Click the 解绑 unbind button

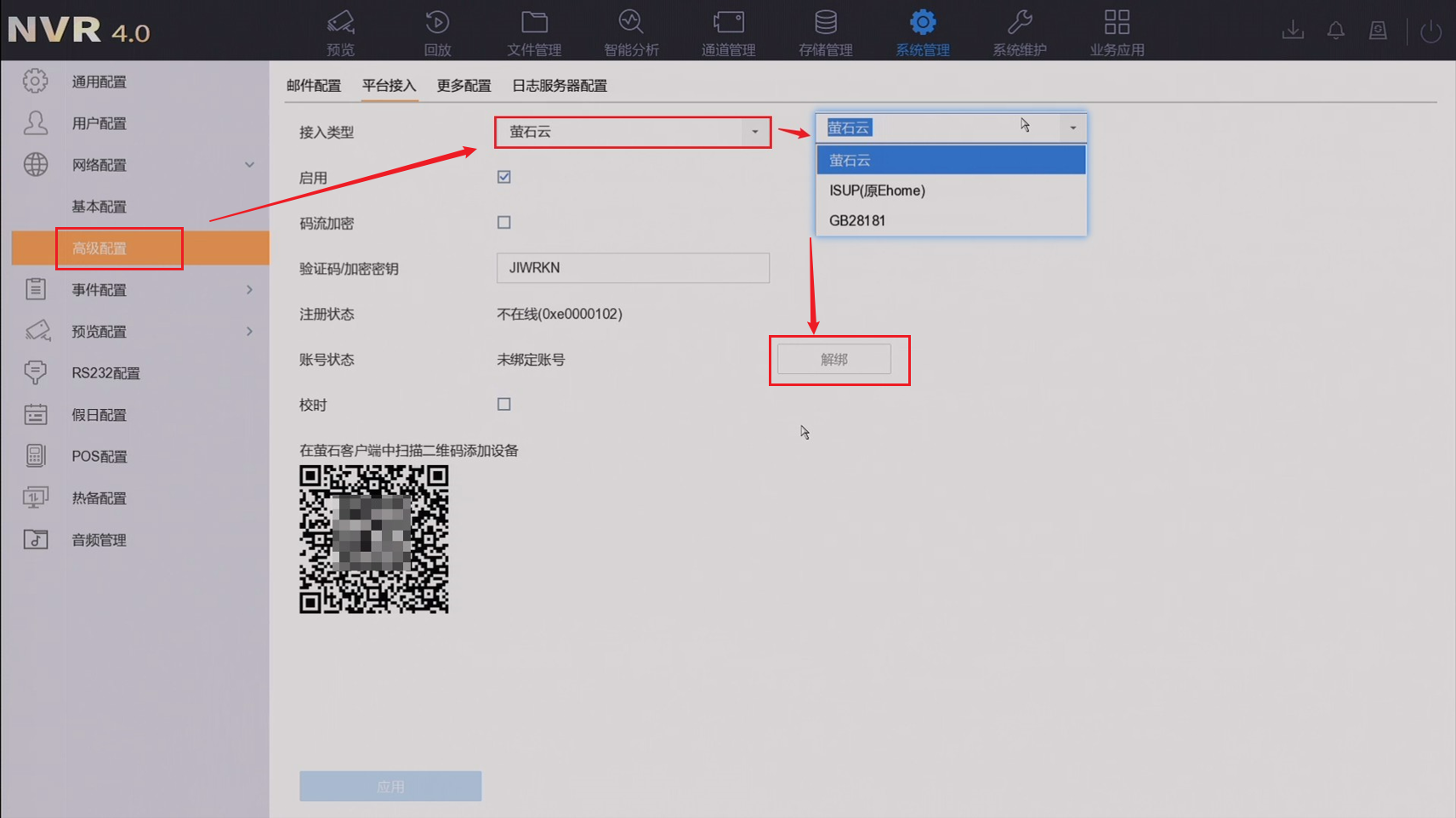pos(833,360)
